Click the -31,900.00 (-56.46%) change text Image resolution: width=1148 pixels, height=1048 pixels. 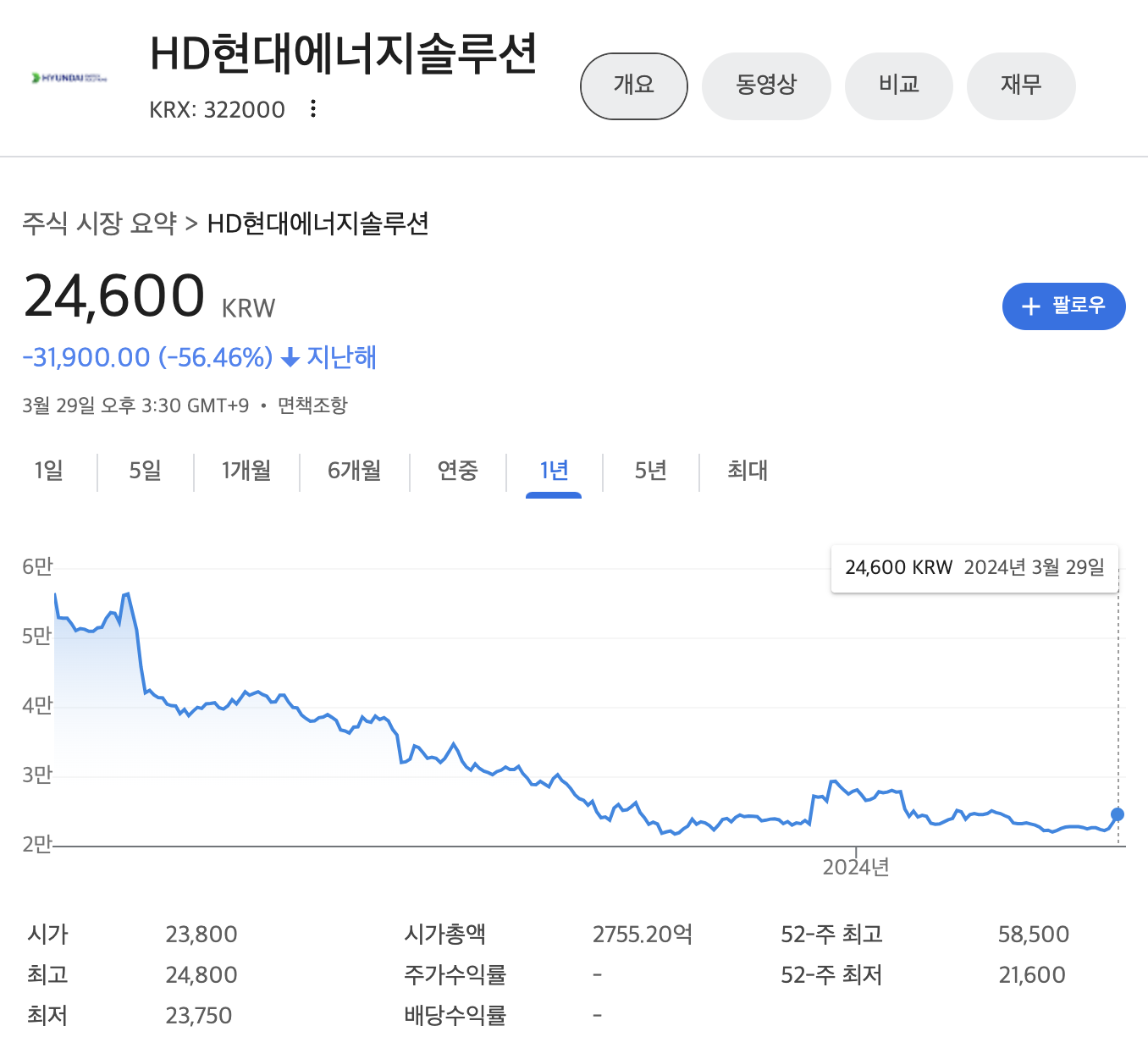(147, 357)
